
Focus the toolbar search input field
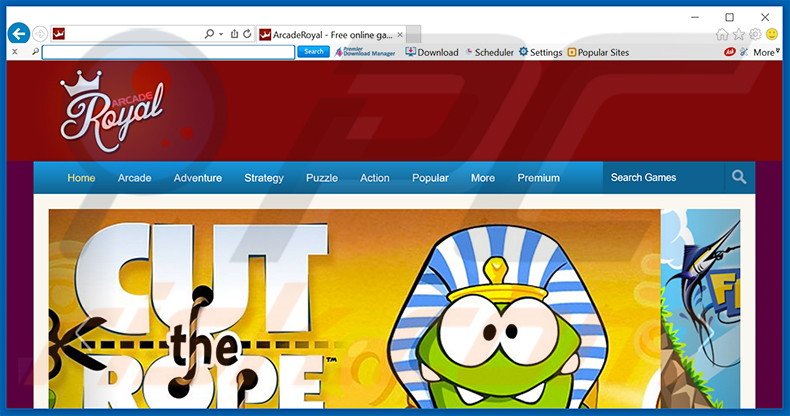click(168, 52)
